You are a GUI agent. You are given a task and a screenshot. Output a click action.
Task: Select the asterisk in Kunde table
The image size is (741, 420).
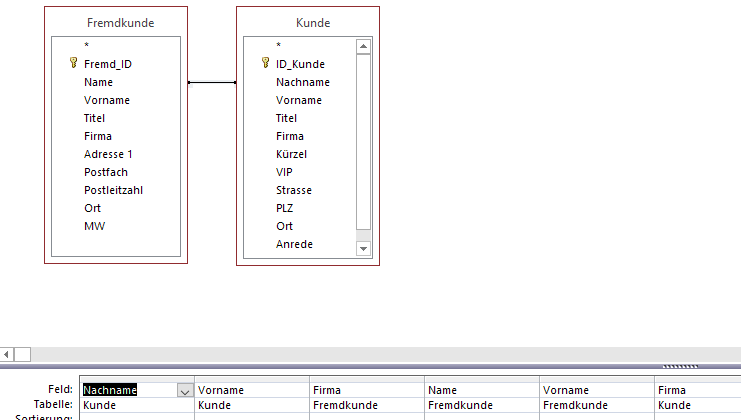click(279, 46)
